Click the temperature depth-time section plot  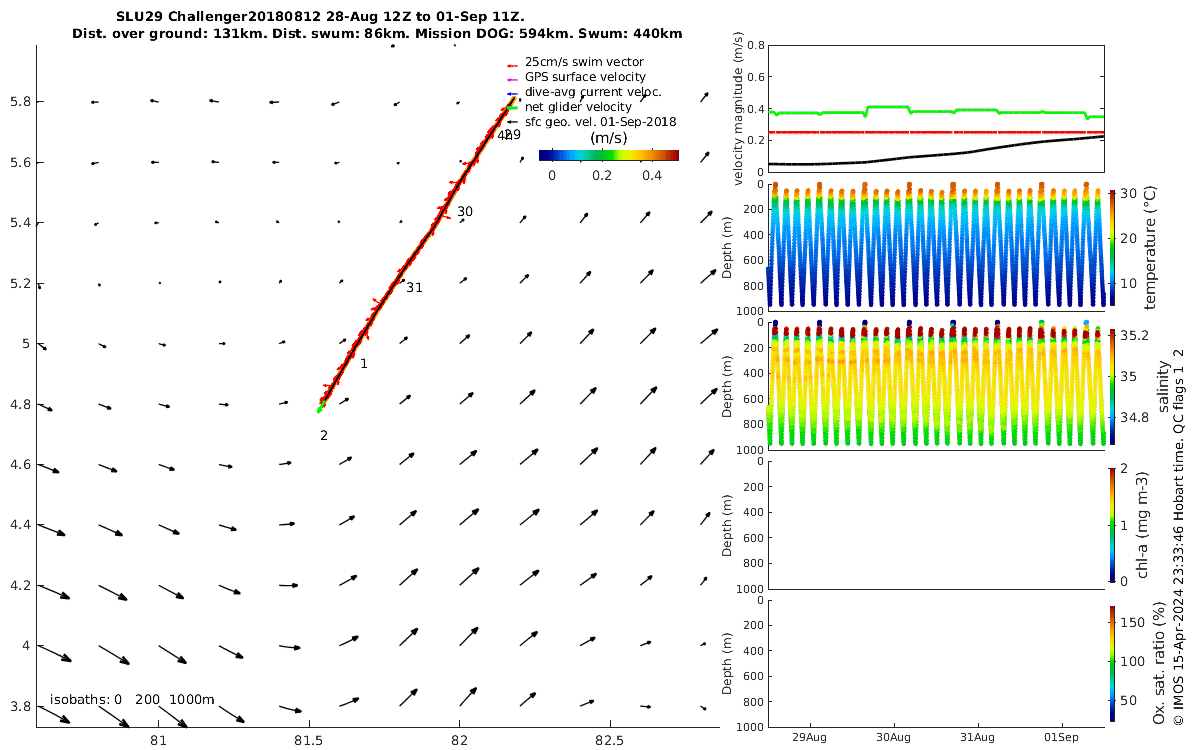pos(936,247)
